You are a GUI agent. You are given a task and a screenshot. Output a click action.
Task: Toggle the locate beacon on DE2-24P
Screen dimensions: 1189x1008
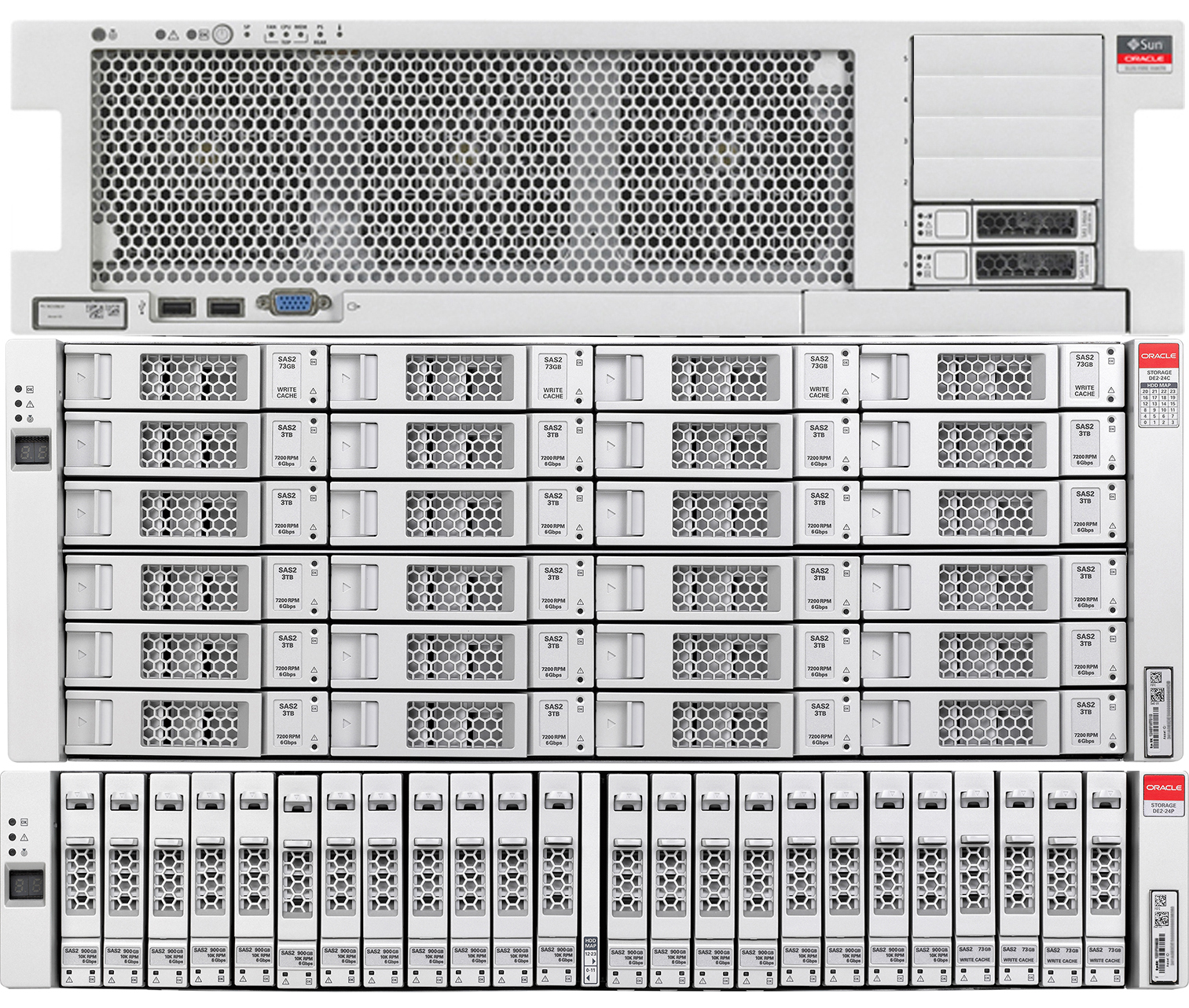12,852
